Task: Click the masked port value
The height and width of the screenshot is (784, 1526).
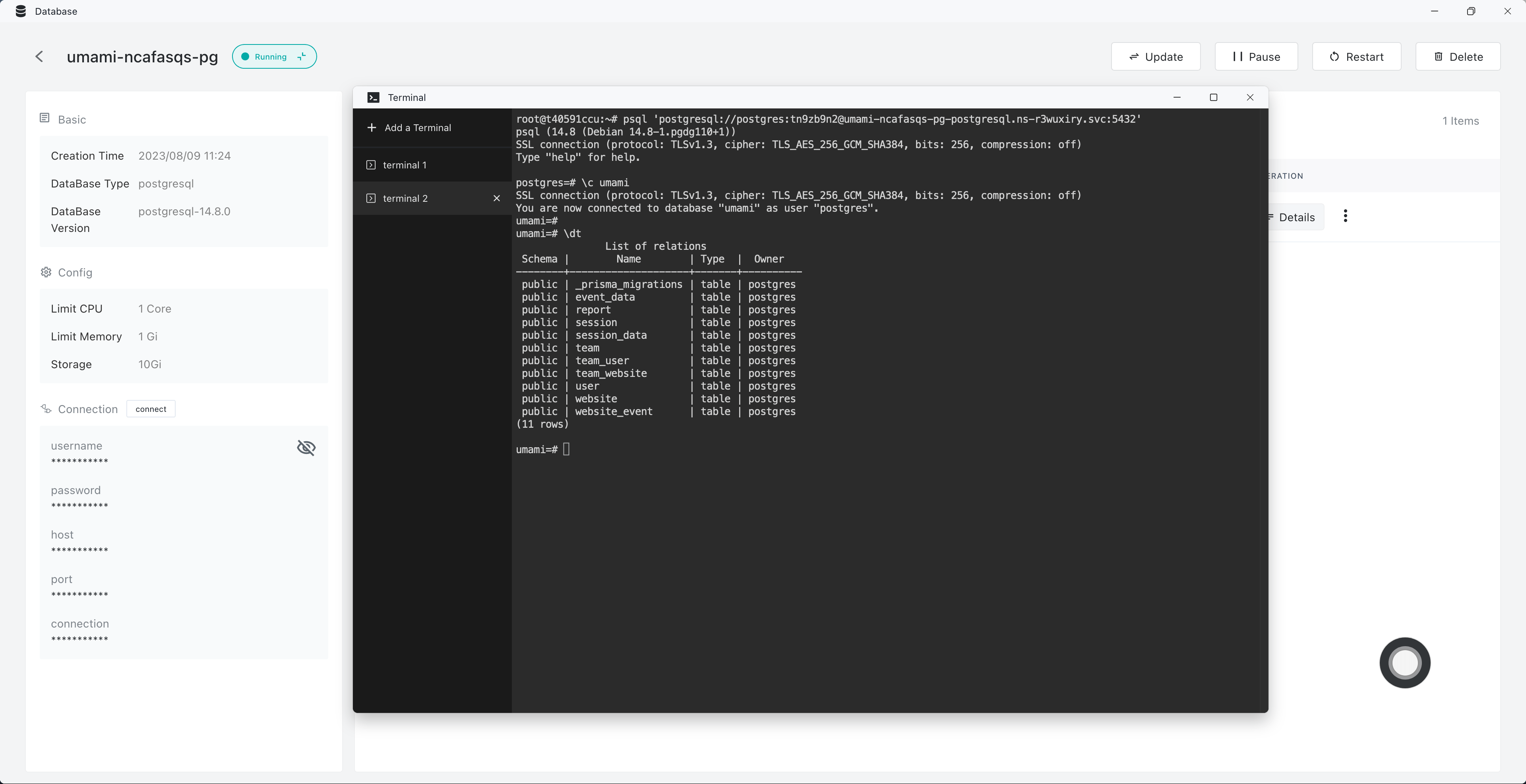Action: (x=79, y=595)
